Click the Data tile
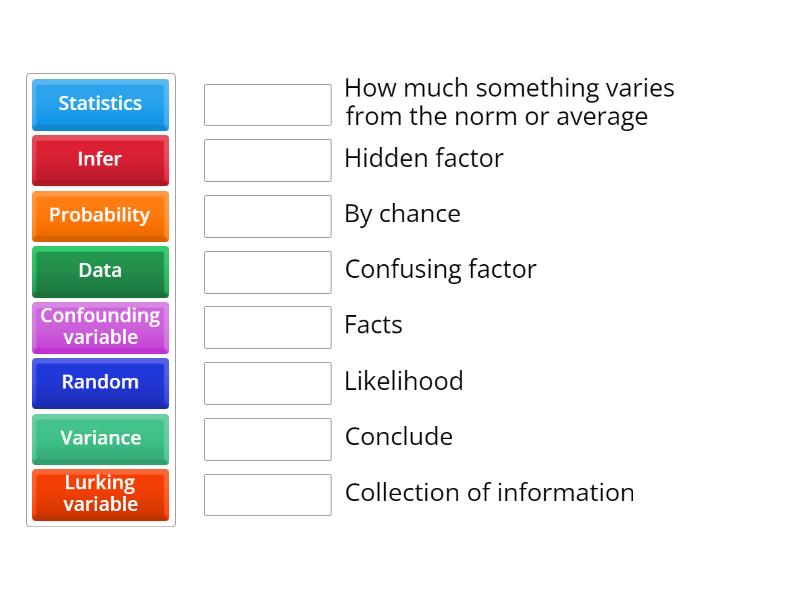Viewport: 800px width, 600px height. (100, 271)
